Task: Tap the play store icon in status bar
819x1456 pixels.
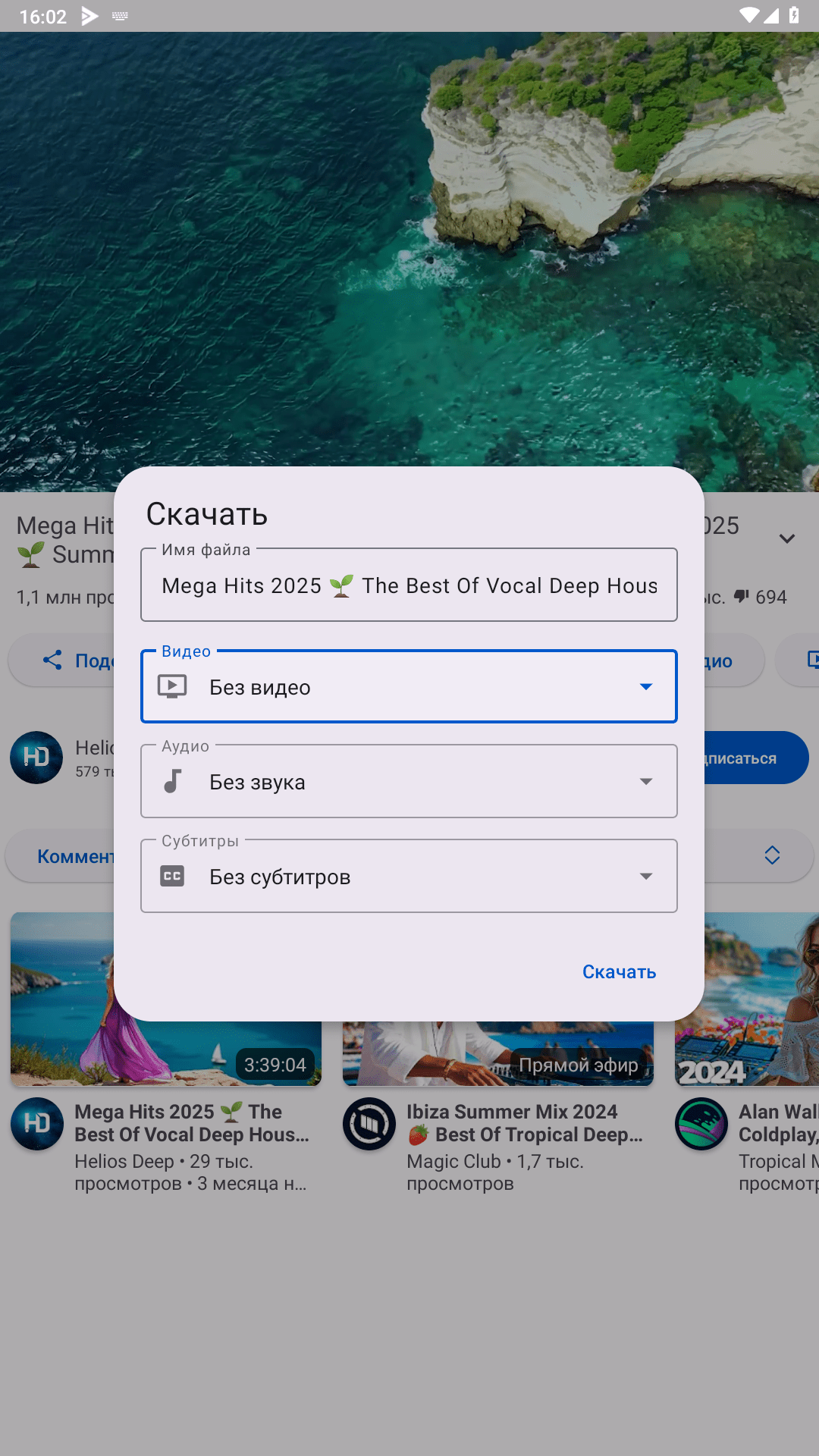Action: (89, 16)
